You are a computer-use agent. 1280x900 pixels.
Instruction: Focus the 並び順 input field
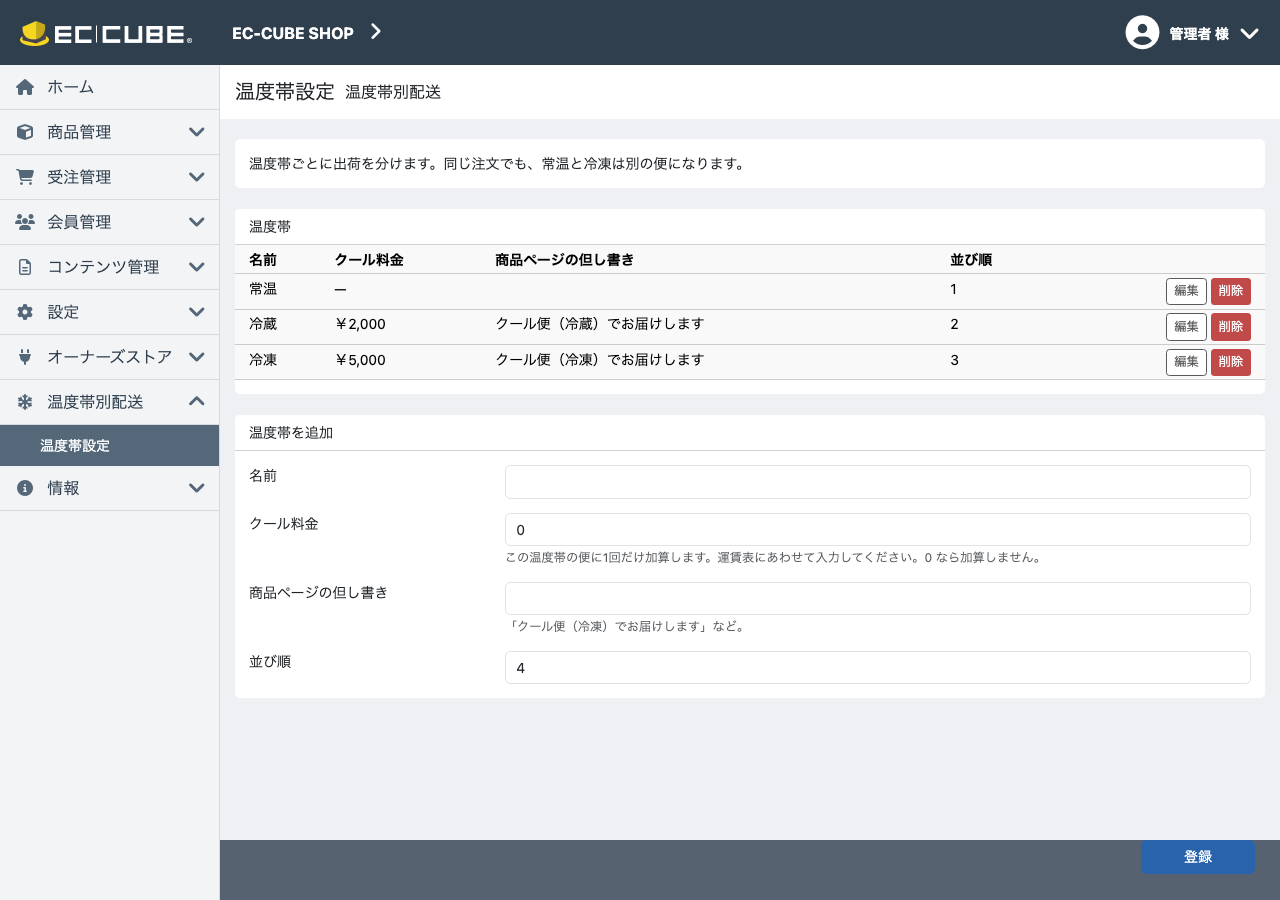(x=878, y=668)
